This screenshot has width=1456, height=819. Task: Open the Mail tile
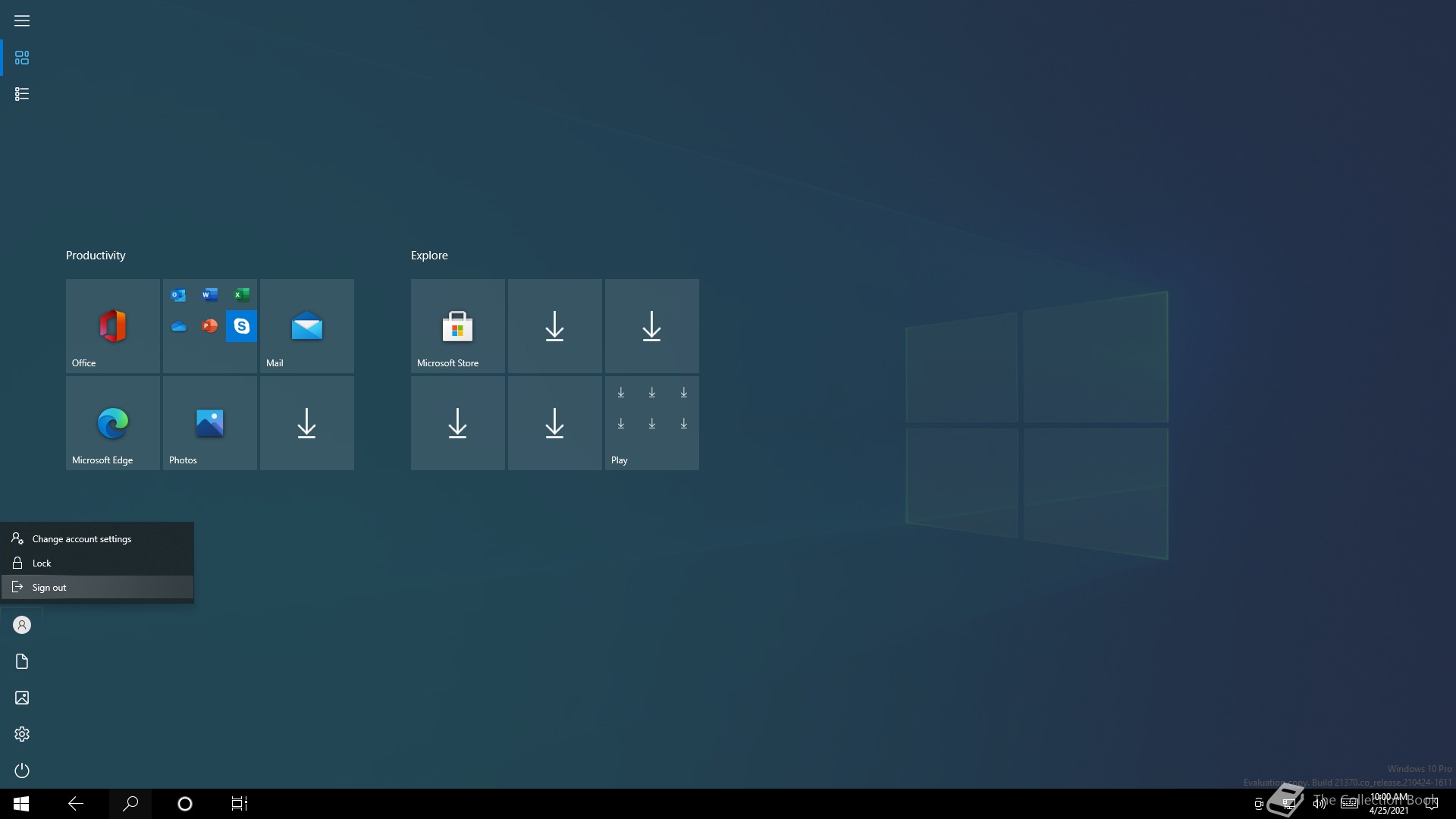(307, 326)
